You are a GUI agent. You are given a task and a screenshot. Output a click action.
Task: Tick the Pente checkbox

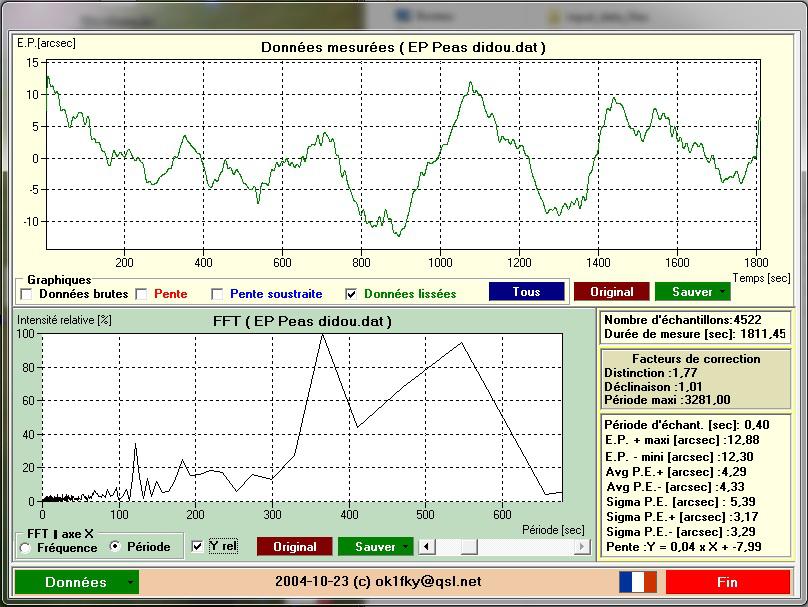click(141, 294)
